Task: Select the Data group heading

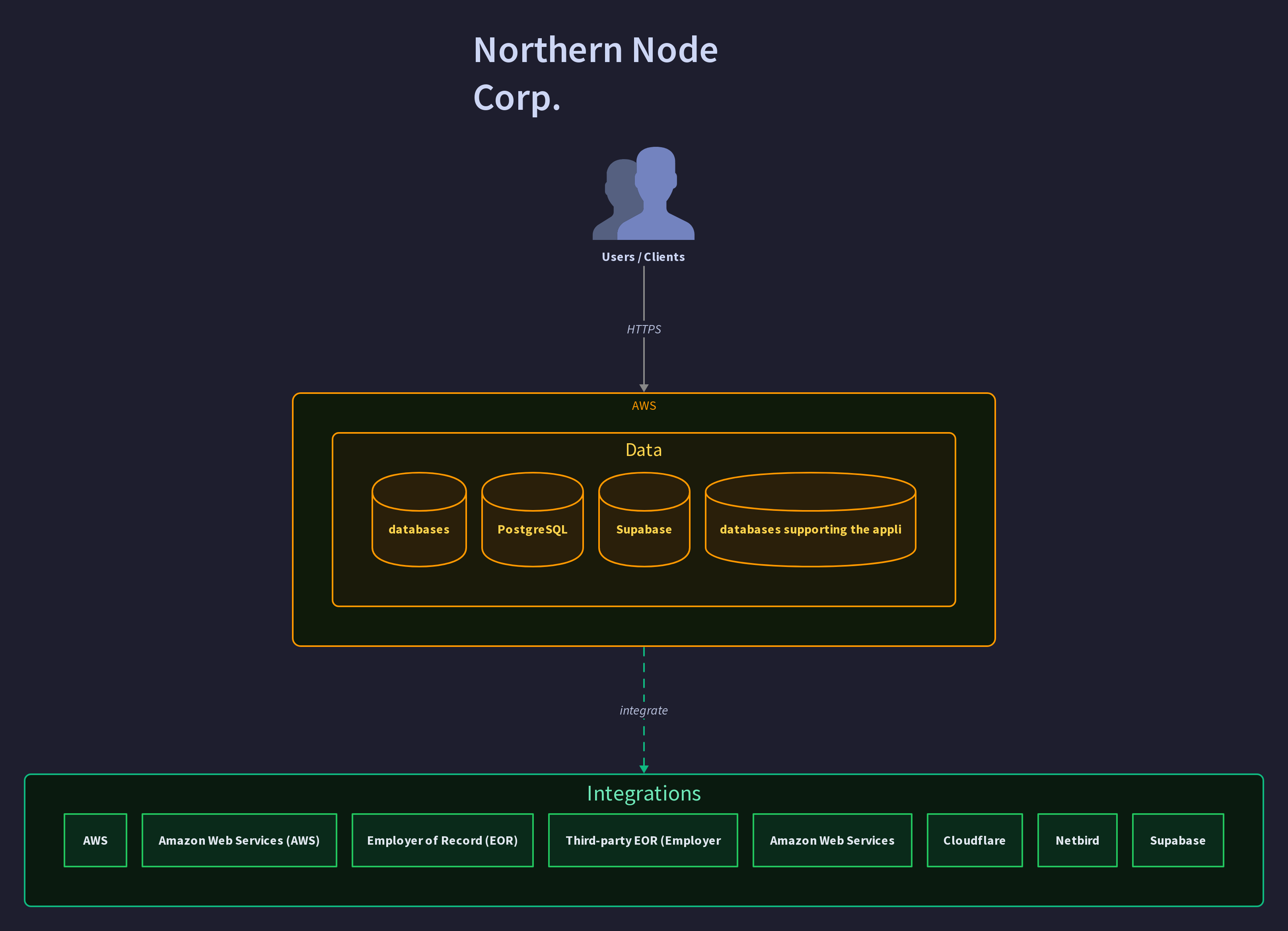Action: [x=644, y=450]
